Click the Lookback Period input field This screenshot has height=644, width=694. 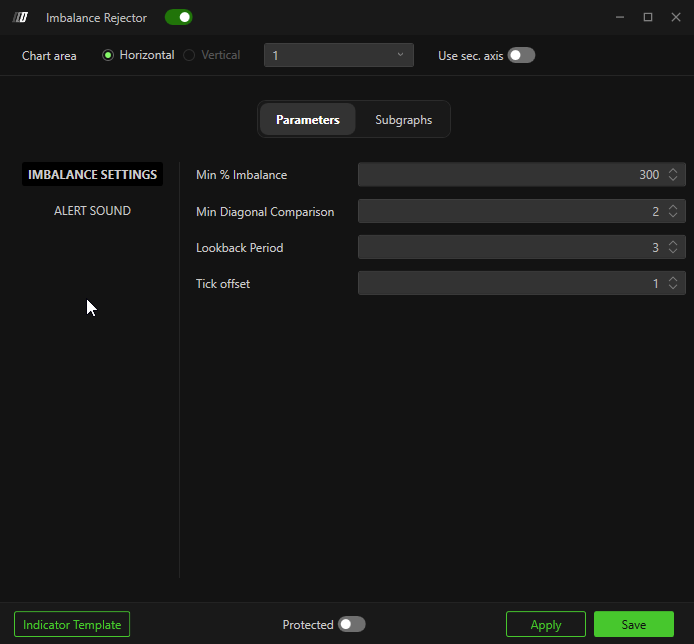[510, 247]
